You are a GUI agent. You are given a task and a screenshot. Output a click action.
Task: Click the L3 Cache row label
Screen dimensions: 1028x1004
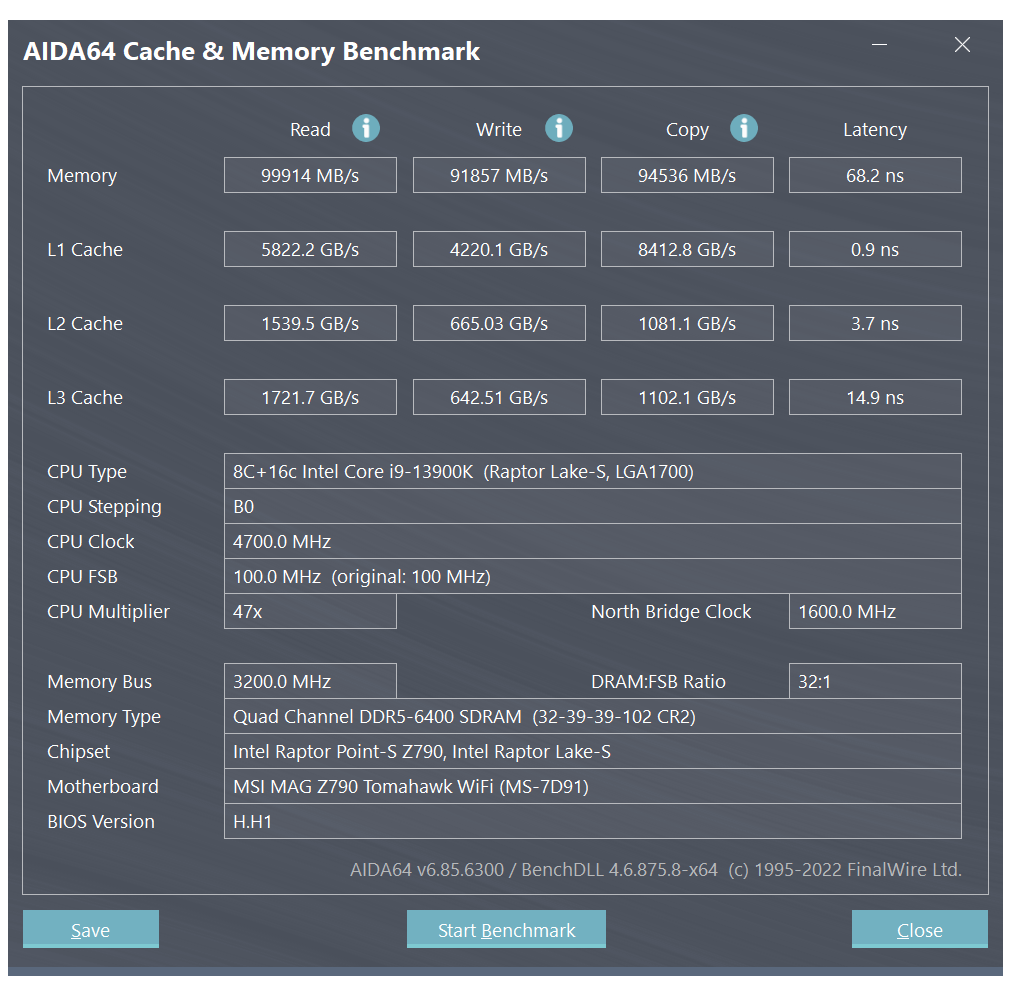pos(85,397)
